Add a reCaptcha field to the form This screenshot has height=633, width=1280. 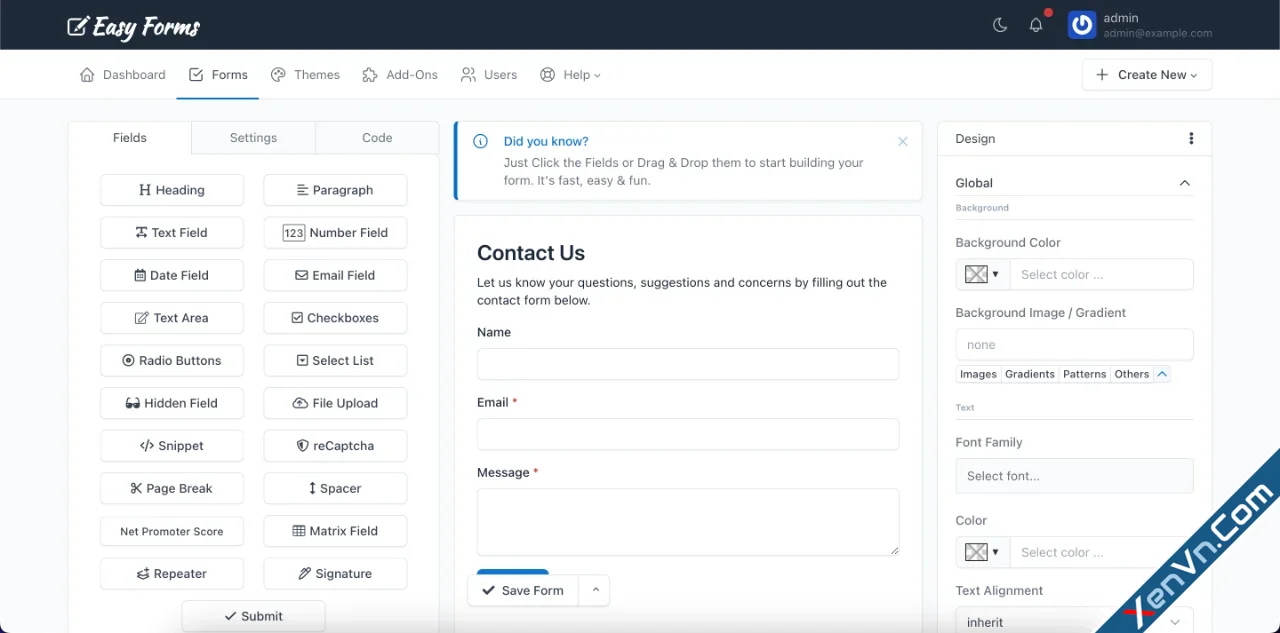[335, 446]
